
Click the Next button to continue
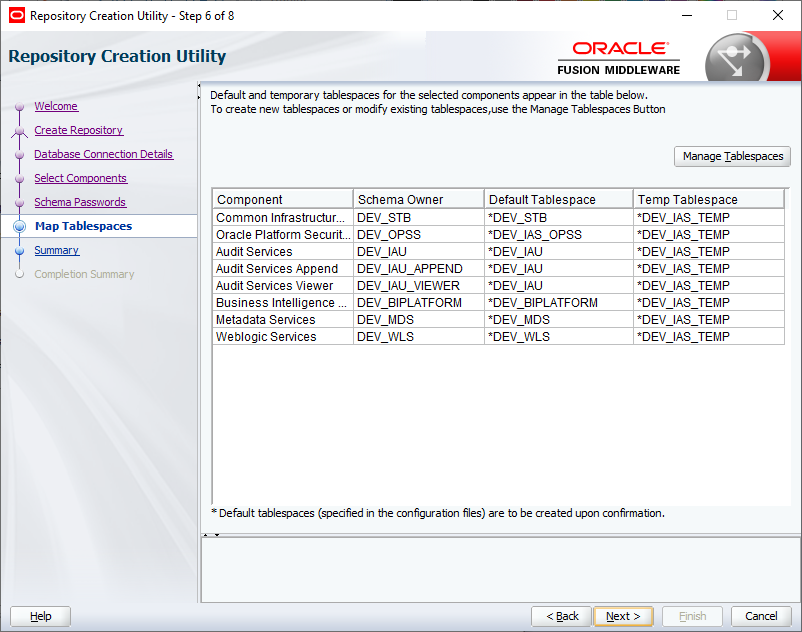pos(623,616)
